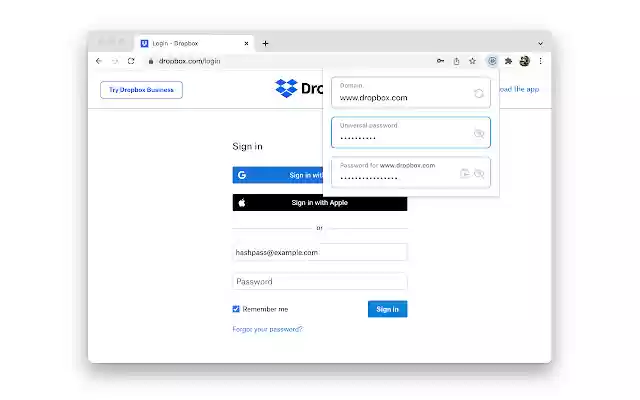Click the browser forward arrow
The image size is (640, 400).
point(115,61)
